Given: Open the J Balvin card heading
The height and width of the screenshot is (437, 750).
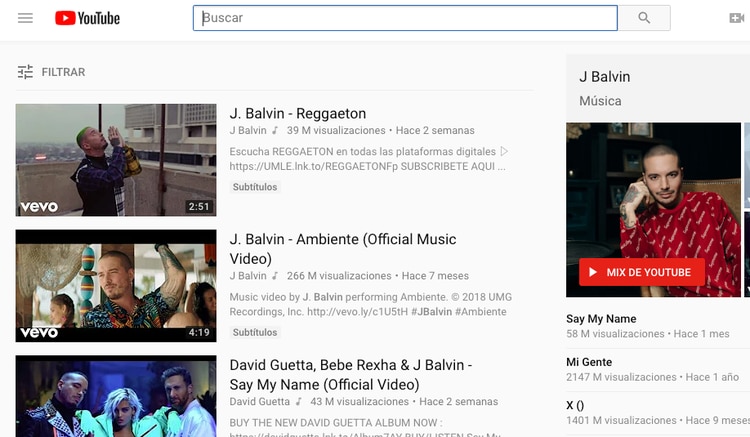Looking at the screenshot, I should [605, 77].
